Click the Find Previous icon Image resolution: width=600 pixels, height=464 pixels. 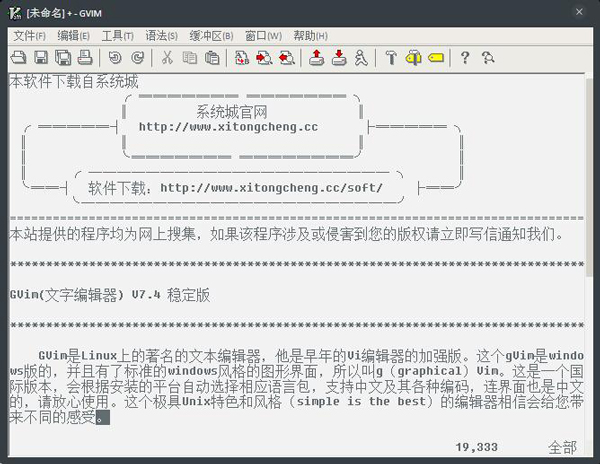[287, 58]
